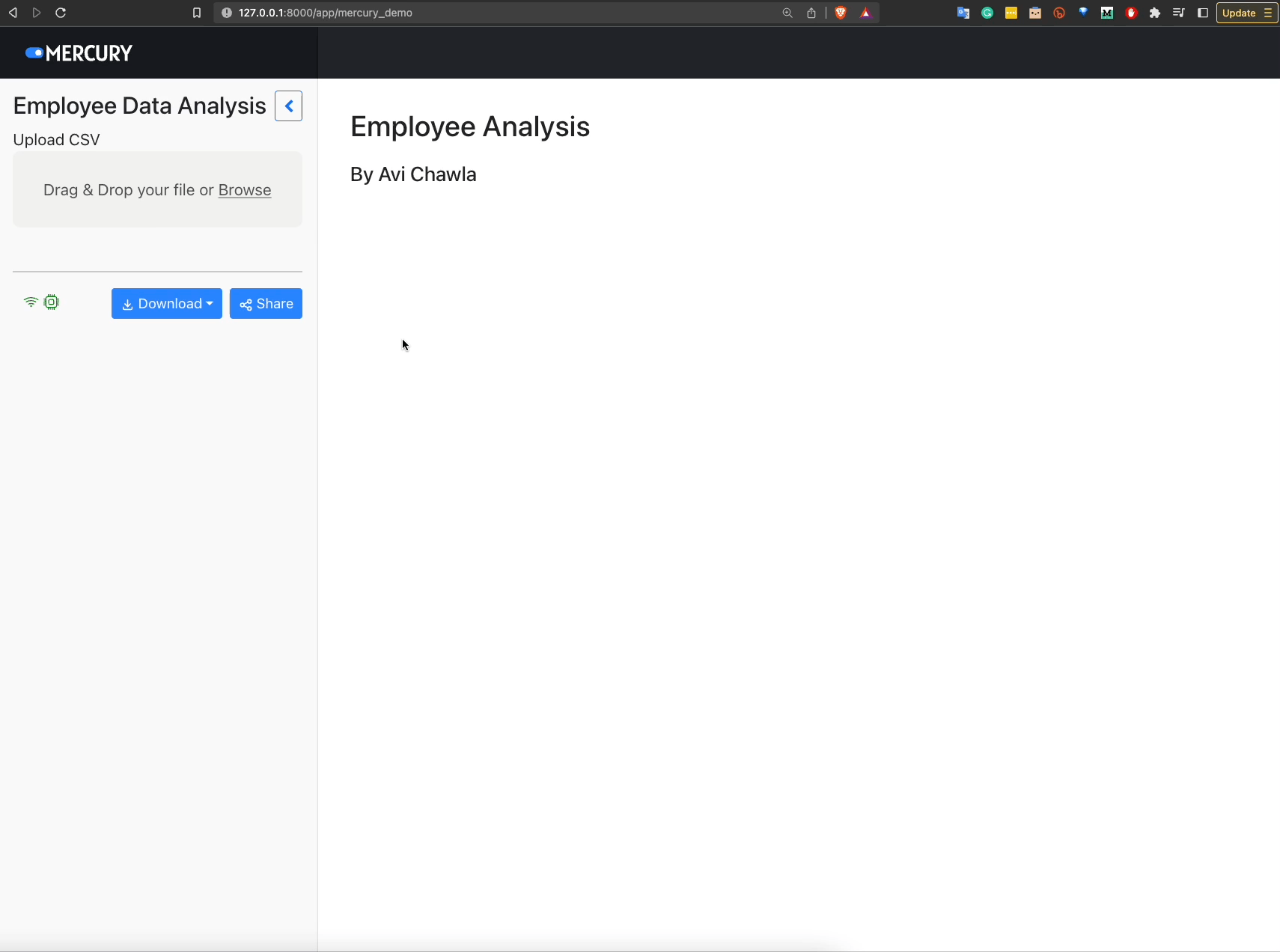Viewport: 1280px width, 952px height.
Task: Click the Update browser menu button
Action: [x=1246, y=13]
